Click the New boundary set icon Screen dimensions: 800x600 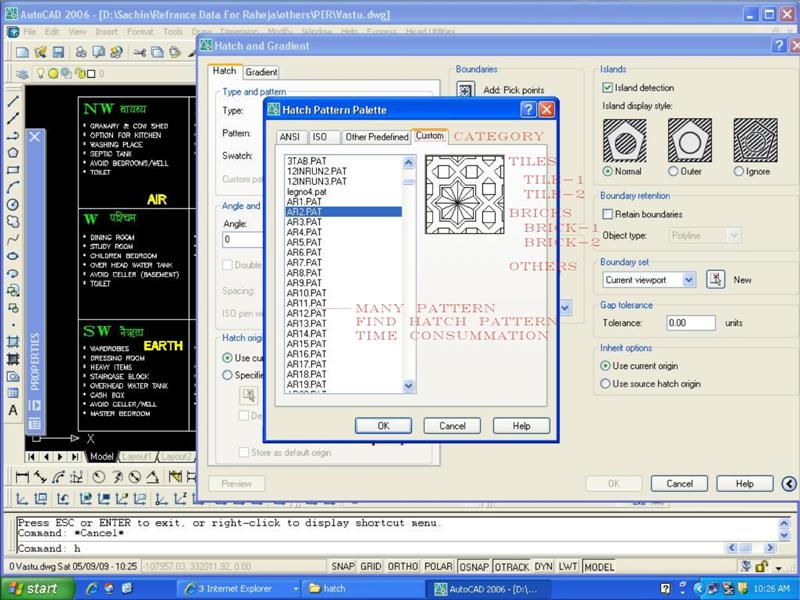pos(716,280)
